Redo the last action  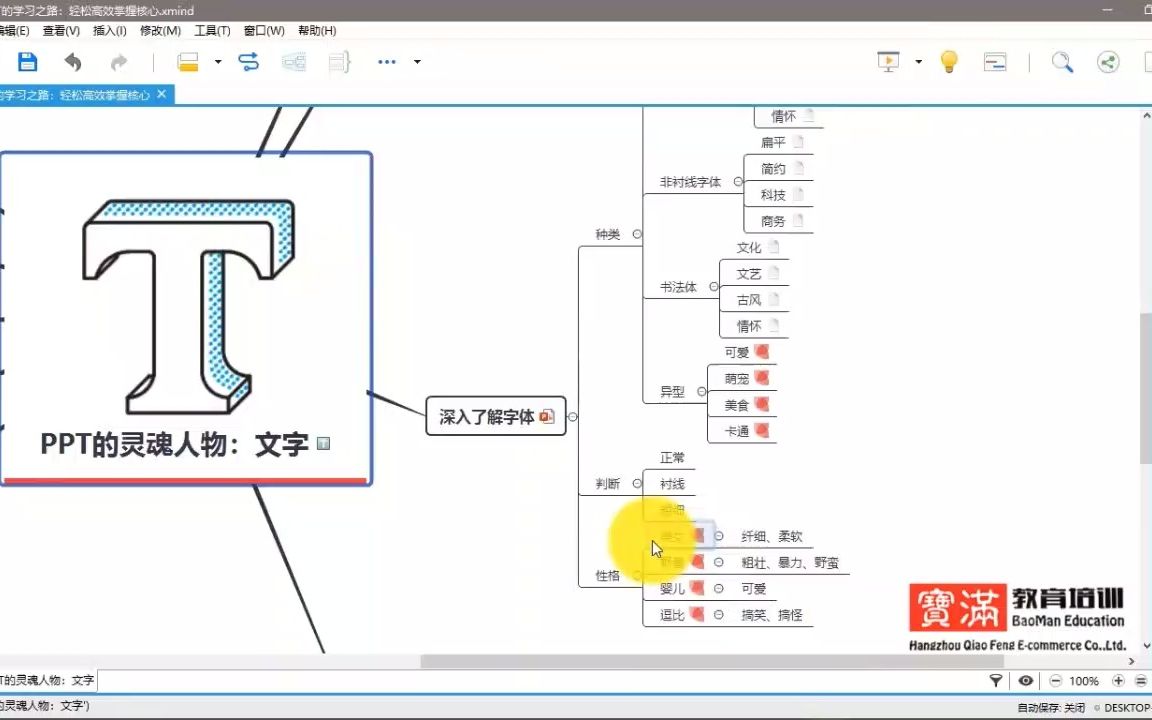118,61
